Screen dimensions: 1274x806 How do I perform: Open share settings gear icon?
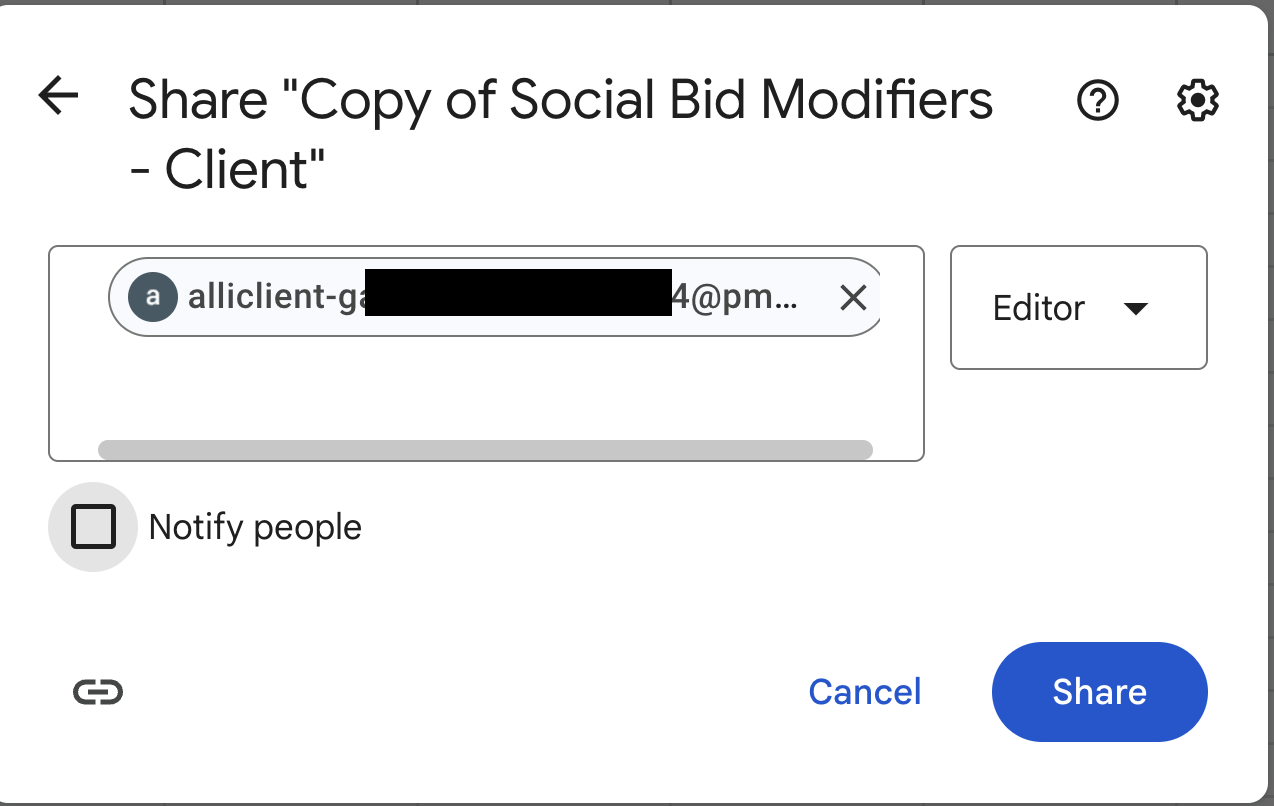(x=1196, y=100)
